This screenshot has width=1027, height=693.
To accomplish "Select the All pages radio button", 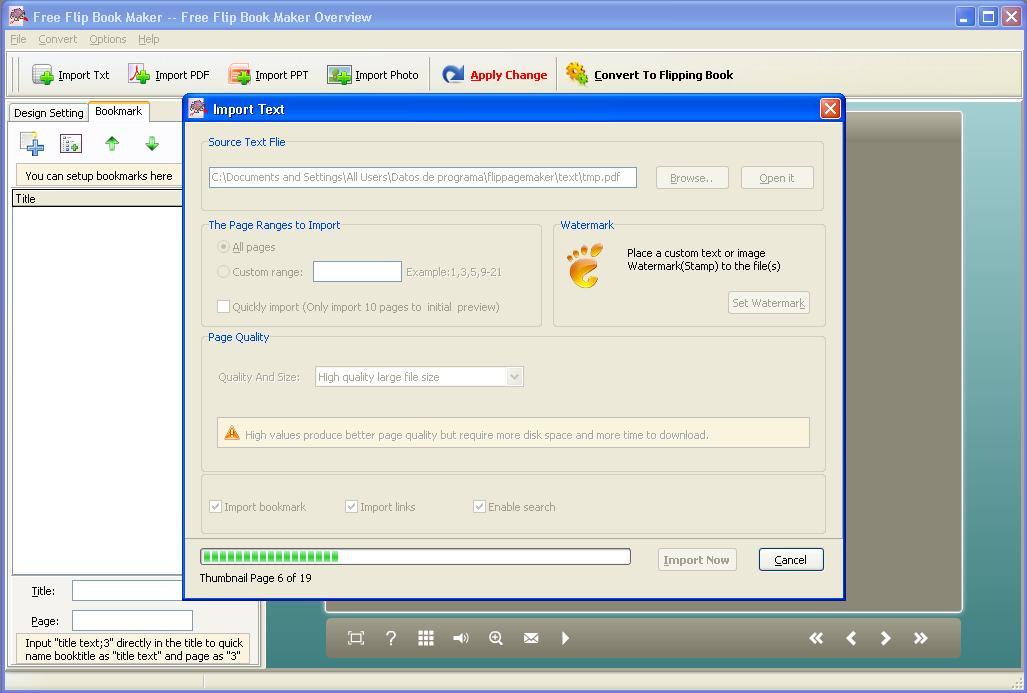I will pyautogui.click(x=223, y=247).
